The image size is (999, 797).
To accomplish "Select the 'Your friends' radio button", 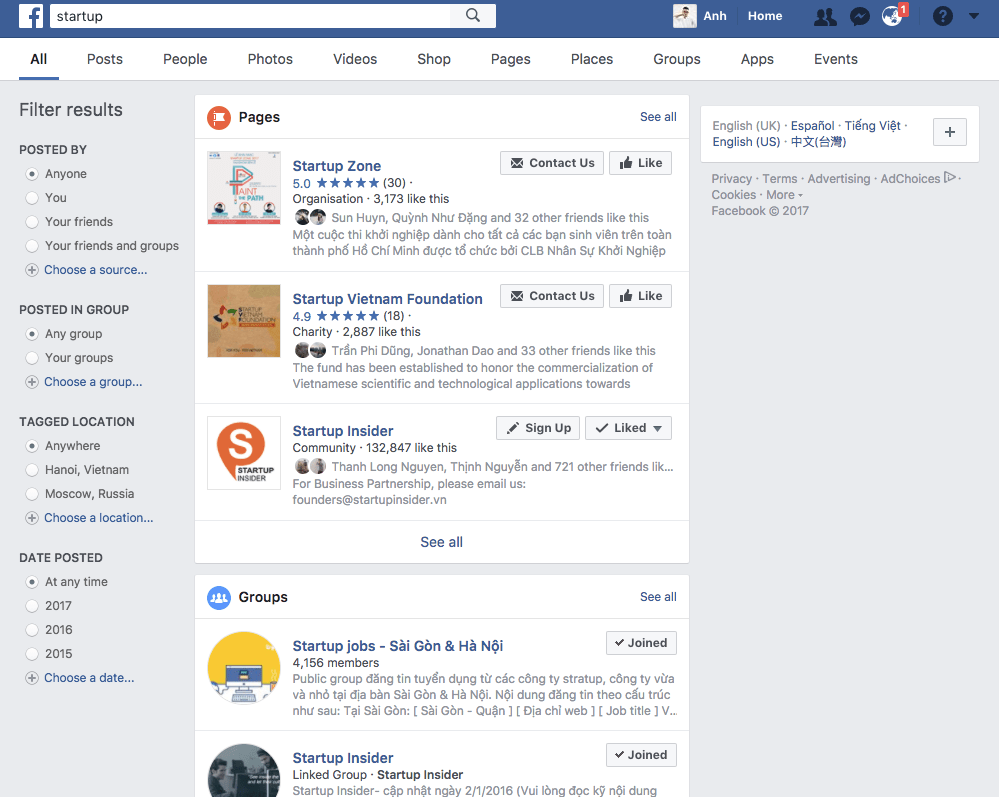I will point(32,222).
